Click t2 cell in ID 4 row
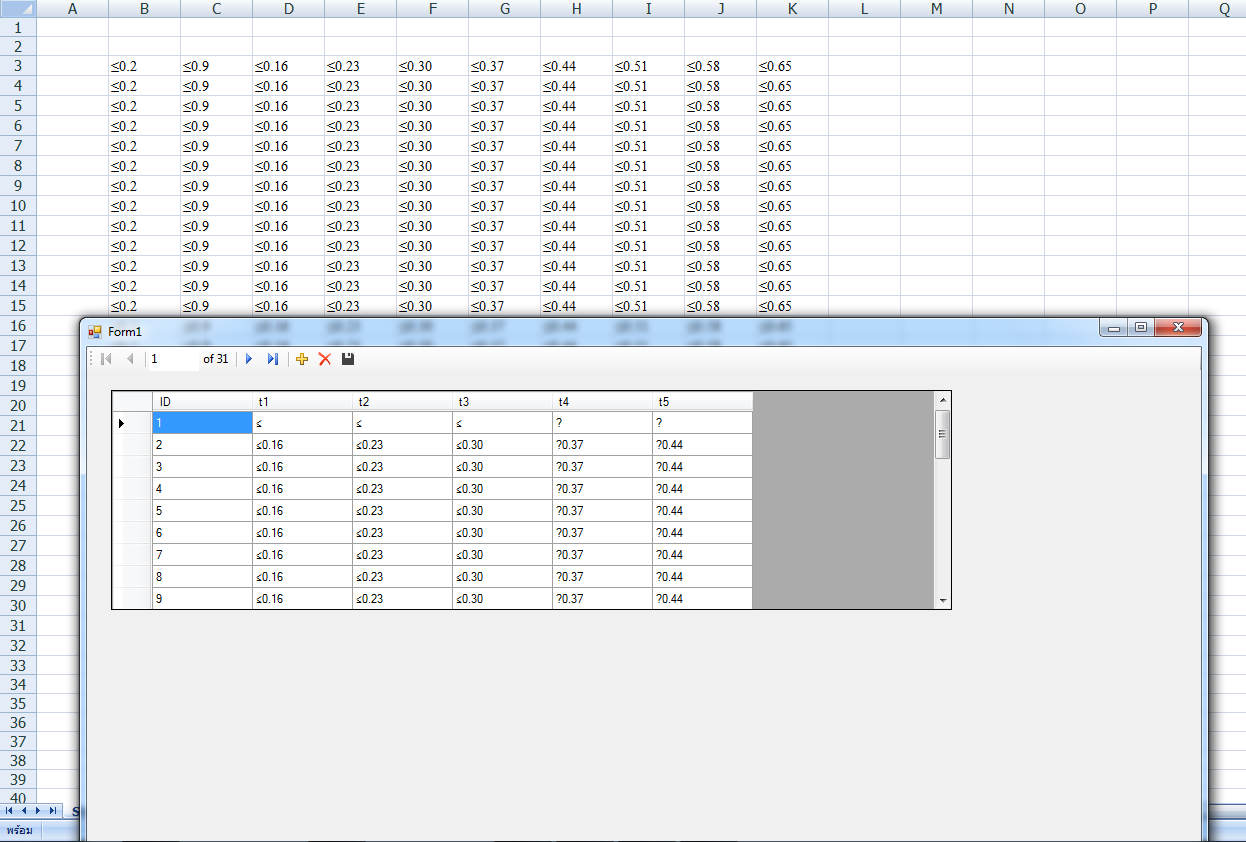Screen dimensions: 1246x842 point(402,489)
